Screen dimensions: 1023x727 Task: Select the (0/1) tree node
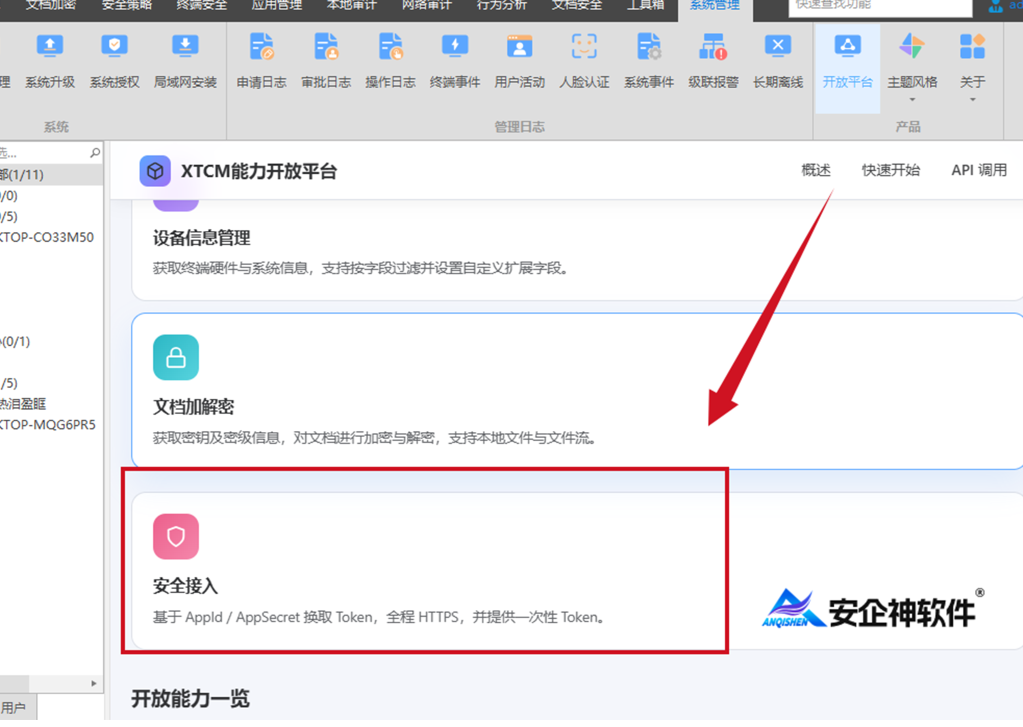tap(15, 341)
